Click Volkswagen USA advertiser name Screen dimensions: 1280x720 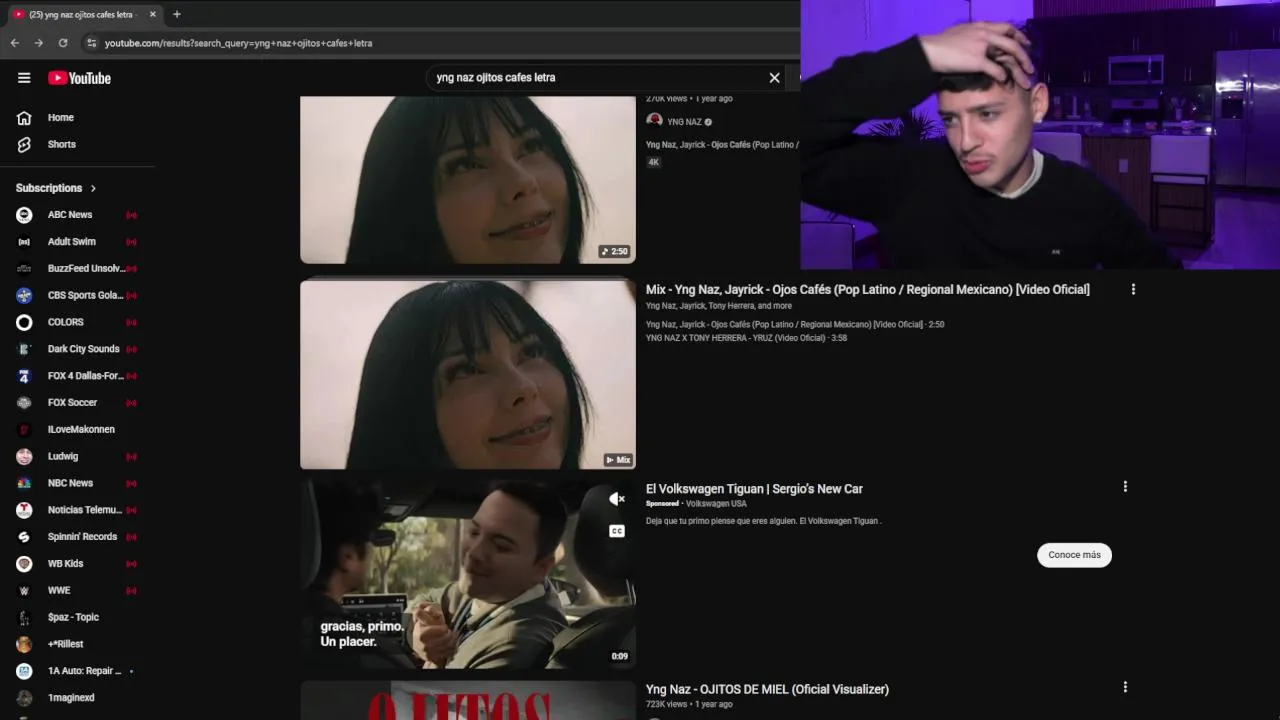pyautogui.click(x=716, y=504)
